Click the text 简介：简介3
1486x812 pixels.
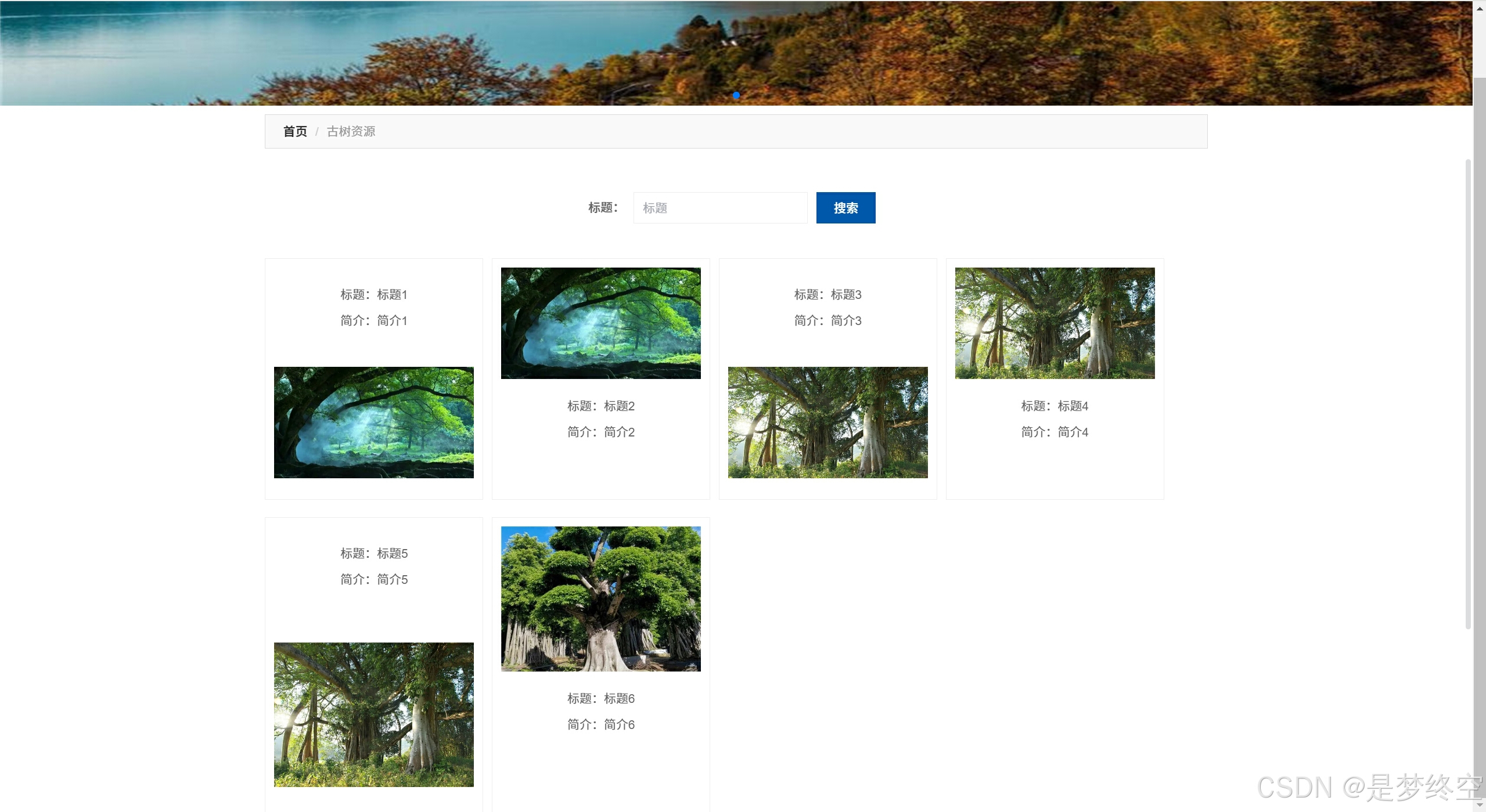coord(828,320)
